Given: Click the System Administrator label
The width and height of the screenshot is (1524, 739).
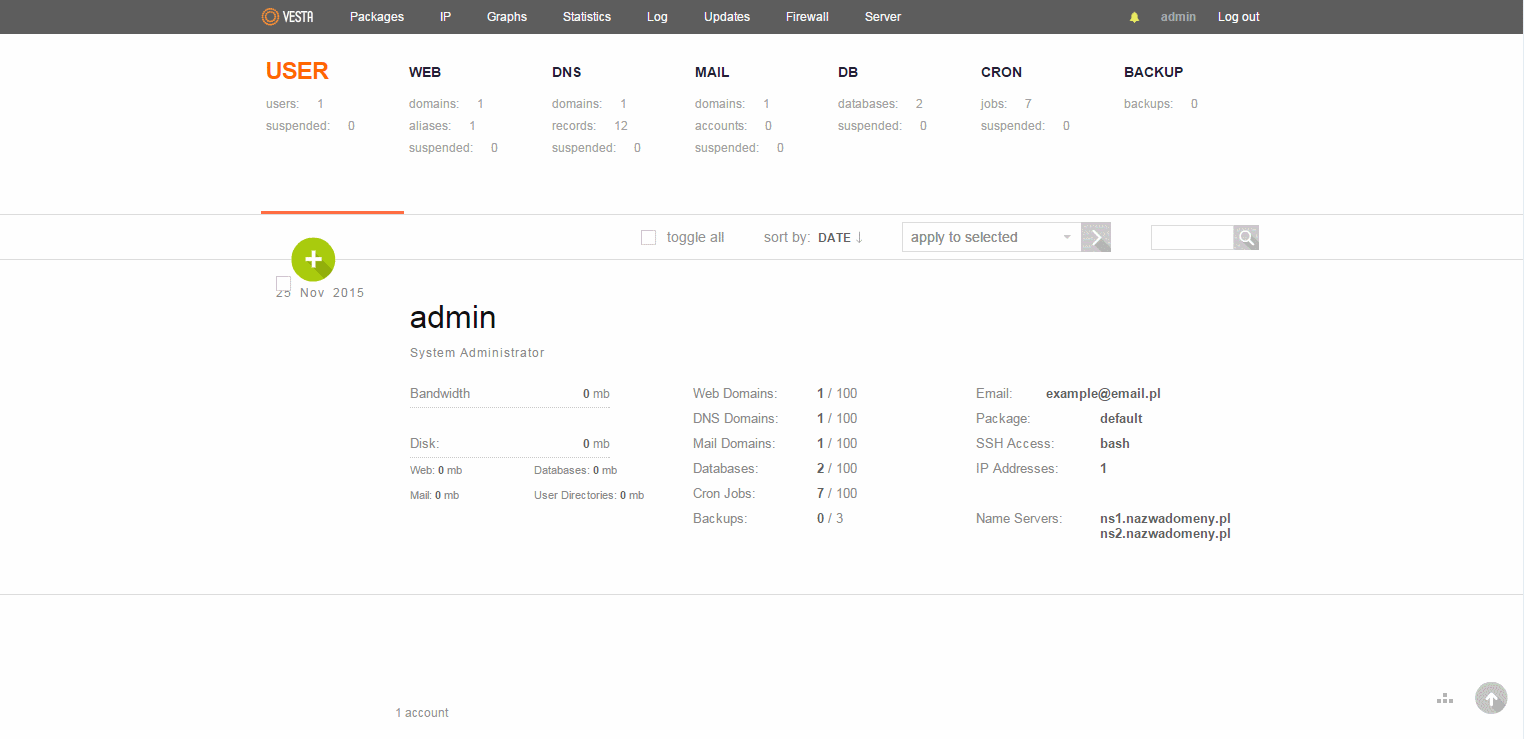Looking at the screenshot, I should tap(477, 353).
